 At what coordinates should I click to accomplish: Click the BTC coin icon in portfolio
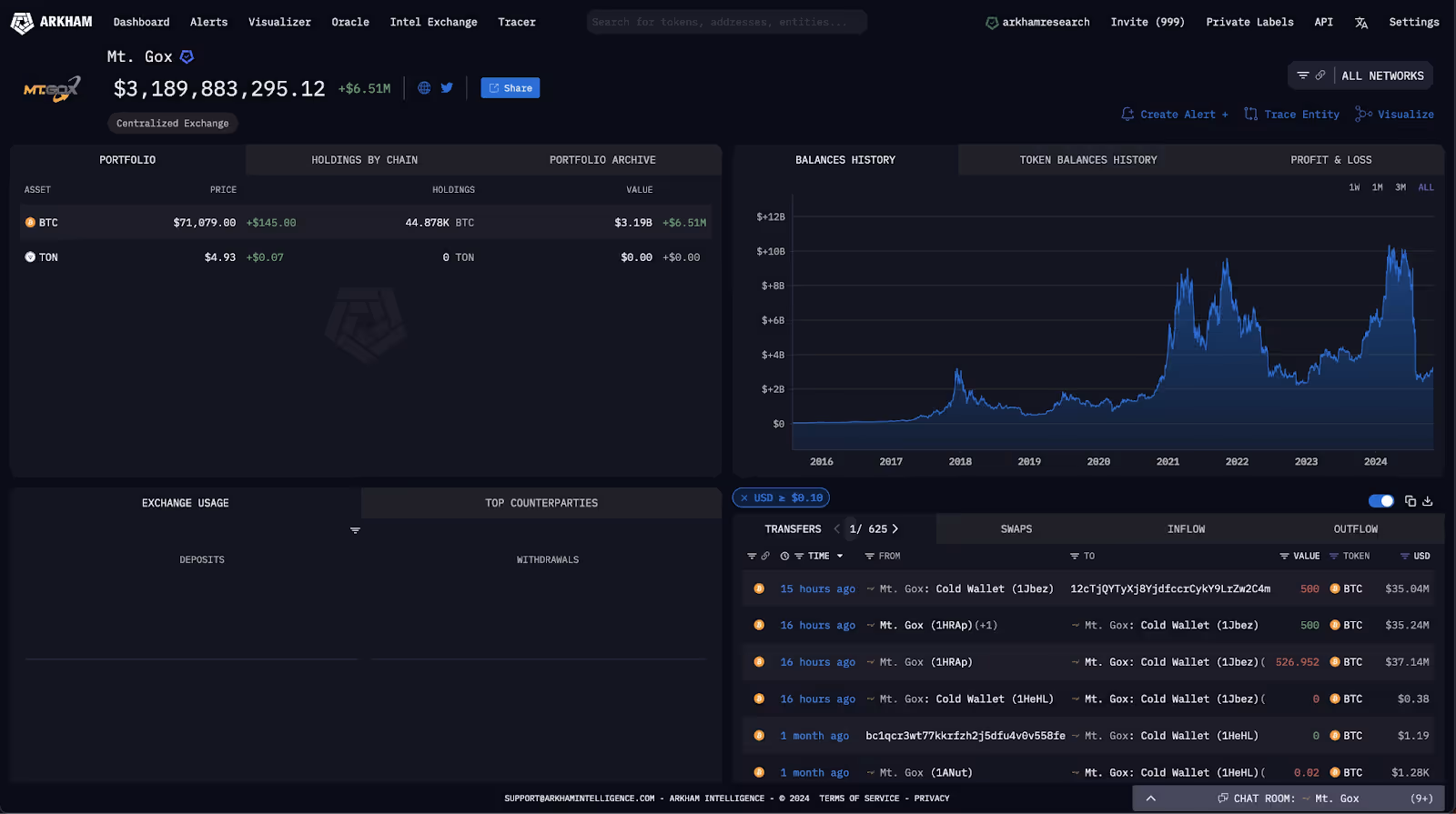click(30, 223)
